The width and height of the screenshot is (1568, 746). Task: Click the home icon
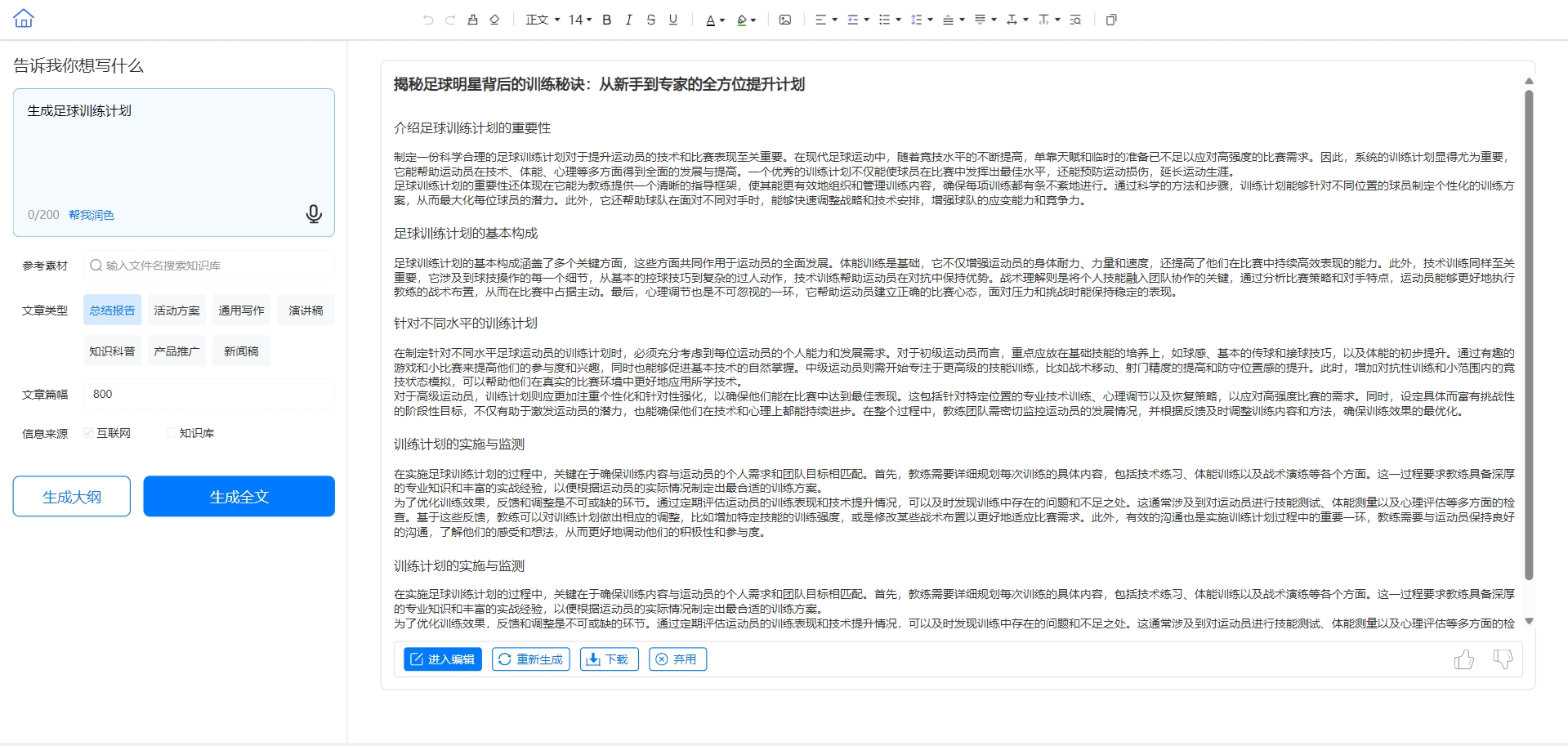click(24, 18)
